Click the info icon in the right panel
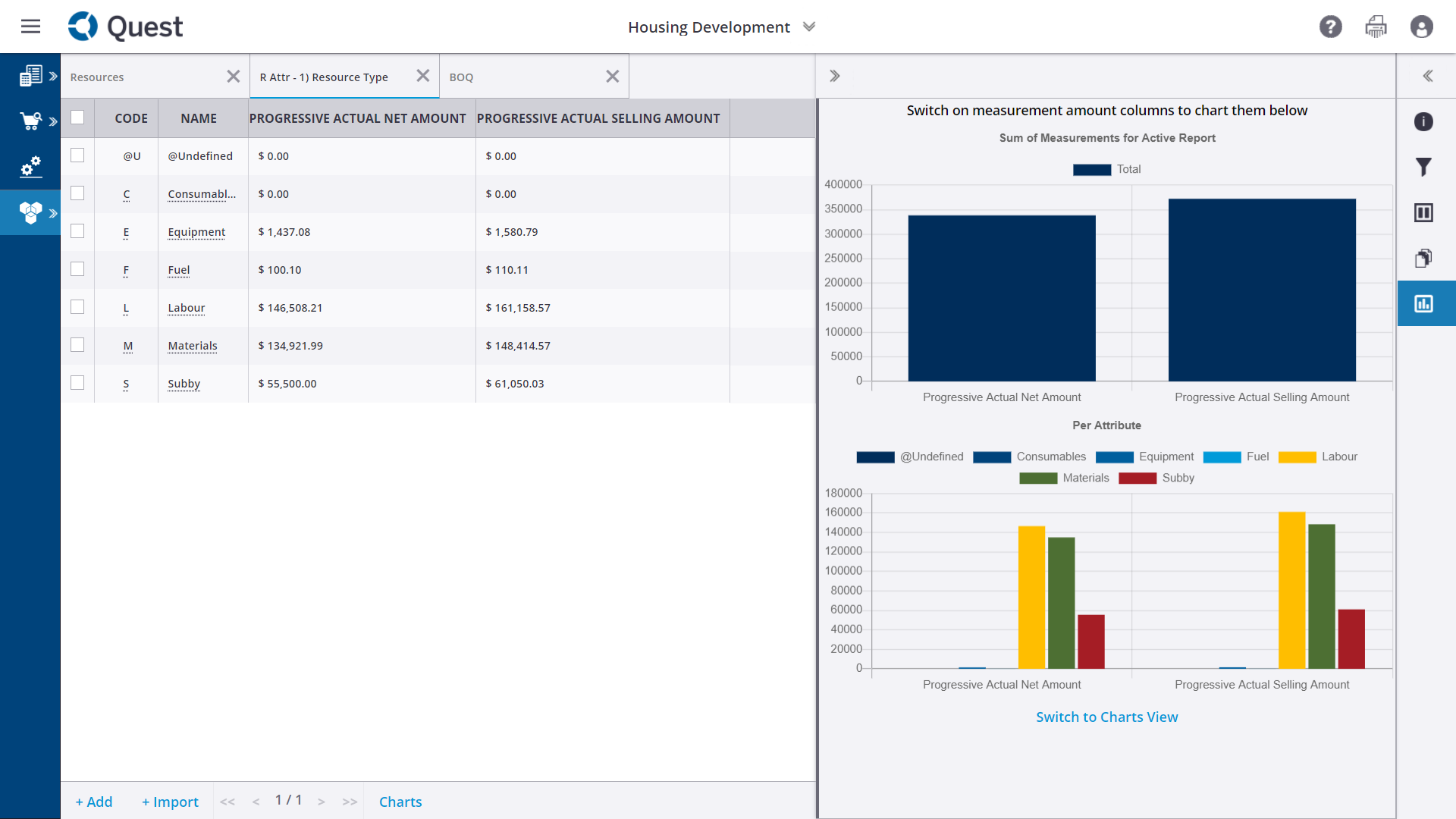This screenshot has width=1456, height=819. pyautogui.click(x=1424, y=121)
